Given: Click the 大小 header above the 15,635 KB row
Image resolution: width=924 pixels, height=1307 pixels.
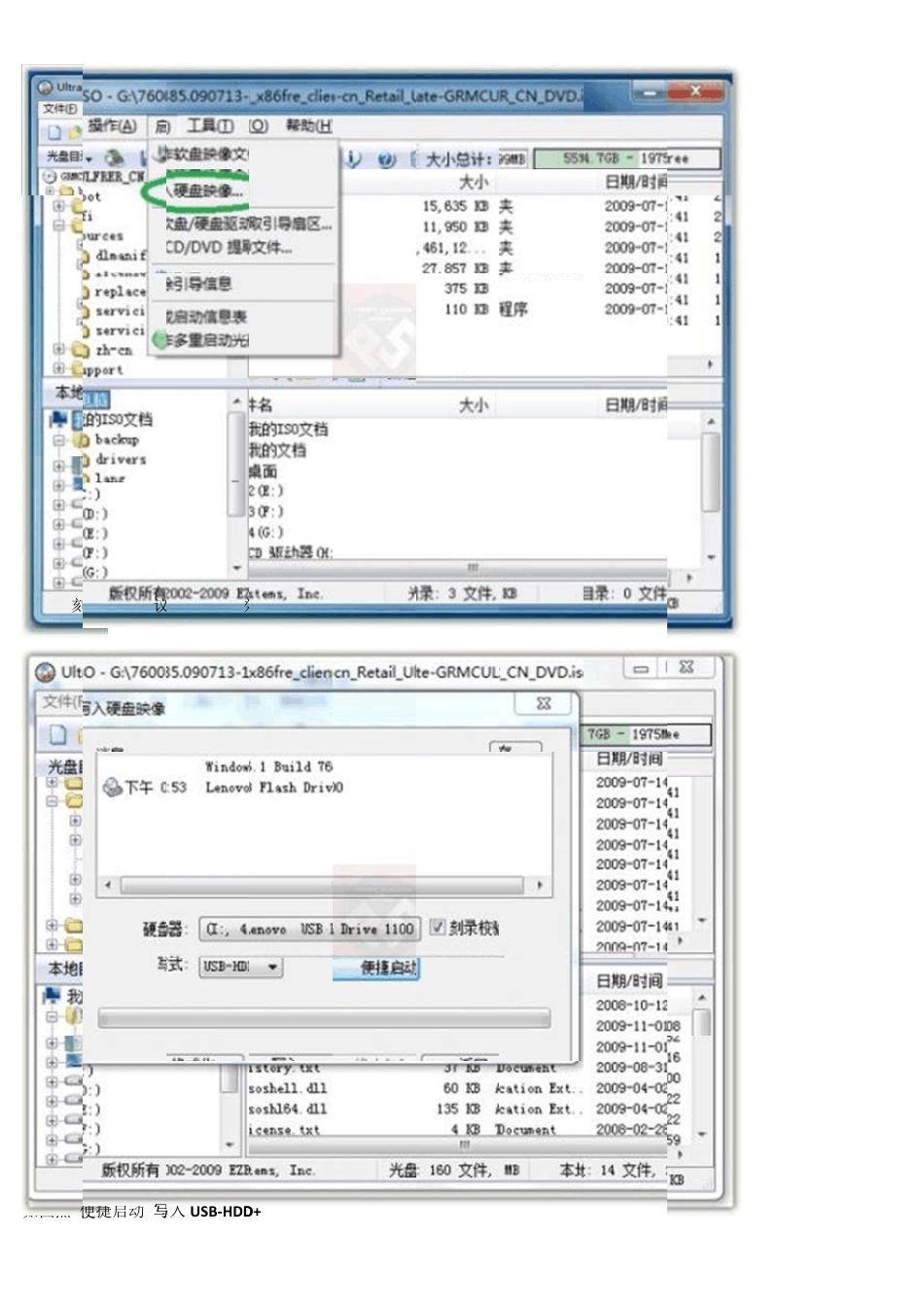Looking at the screenshot, I should (x=474, y=182).
